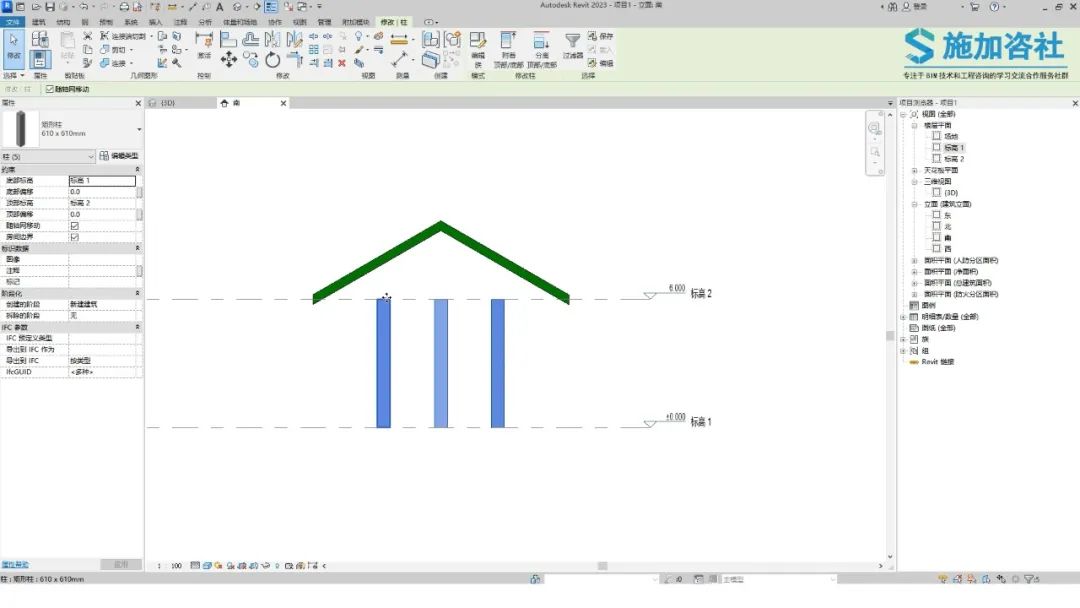Screen dimensions: 1080x608
Task: Click the Edit Family (编辑族) icon
Action: coord(477,50)
